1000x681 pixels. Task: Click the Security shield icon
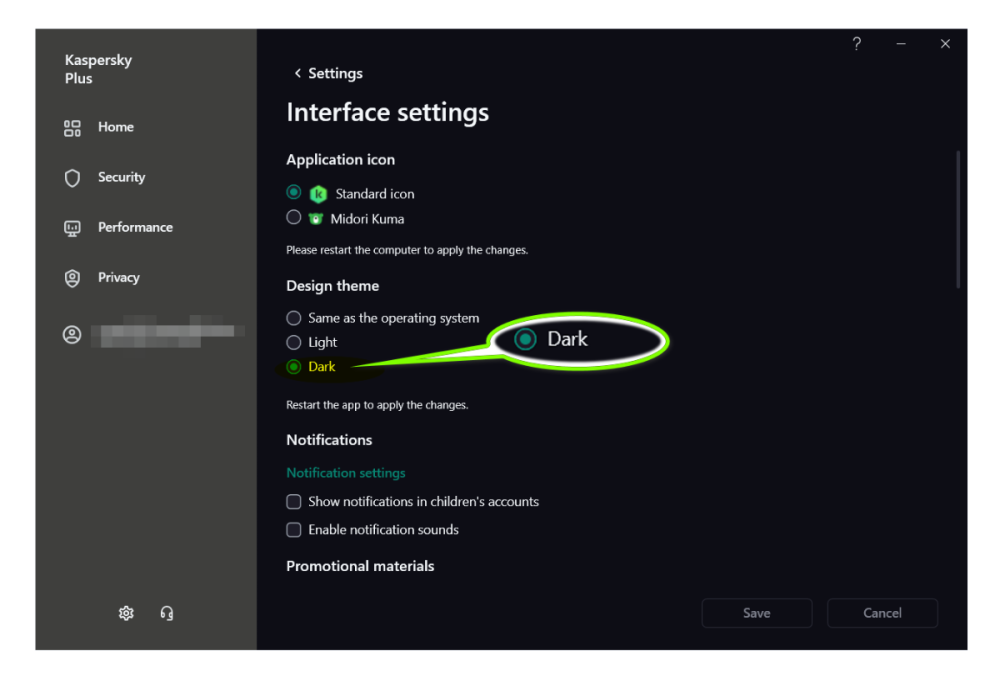pyautogui.click(x=72, y=178)
